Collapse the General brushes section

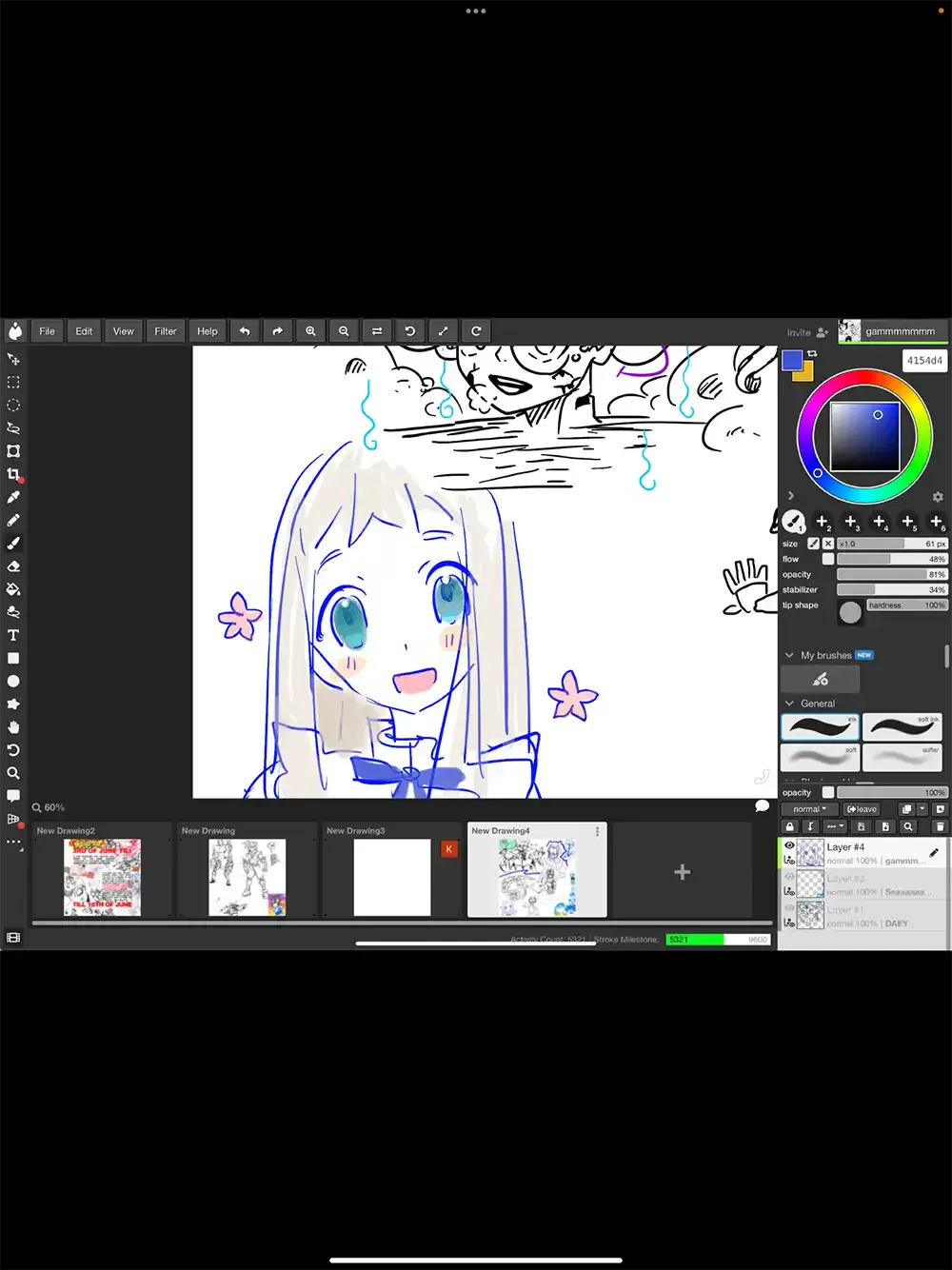tap(789, 704)
